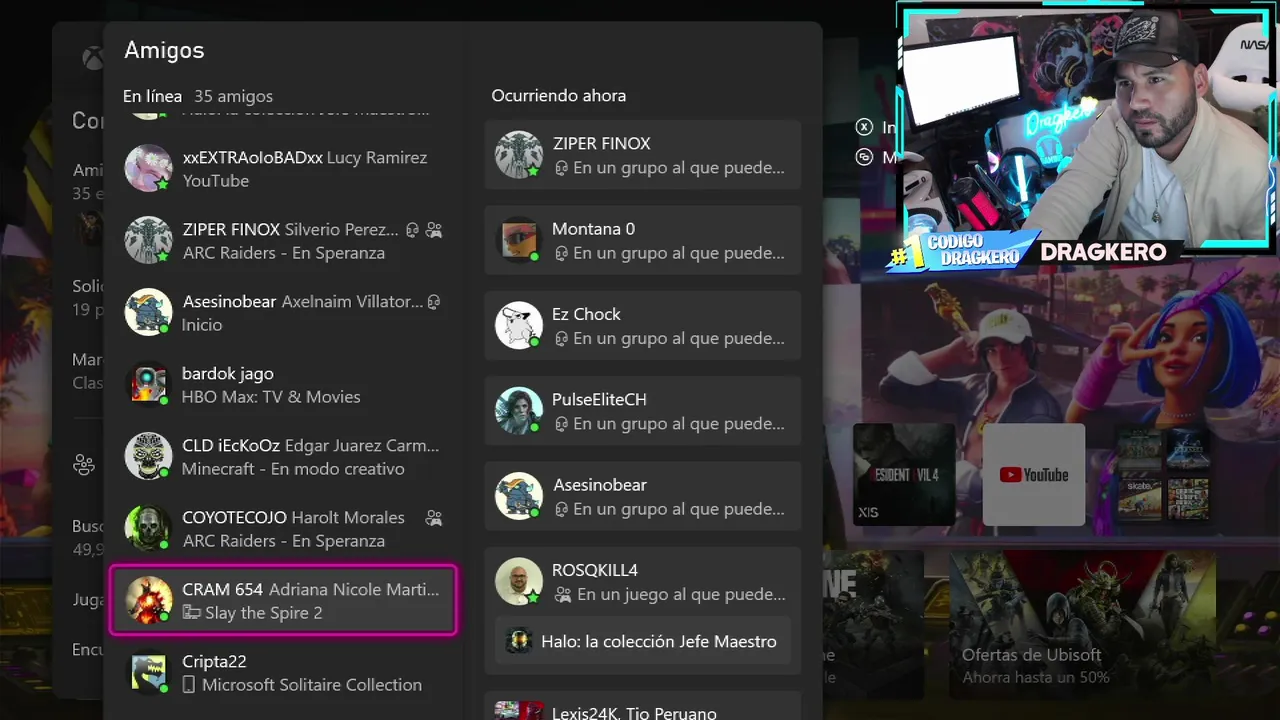The width and height of the screenshot is (1280, 720).
Task: Click ZIPER FINOX avatar in friends list
Action: pyautogui.click(x=148, y=240)
